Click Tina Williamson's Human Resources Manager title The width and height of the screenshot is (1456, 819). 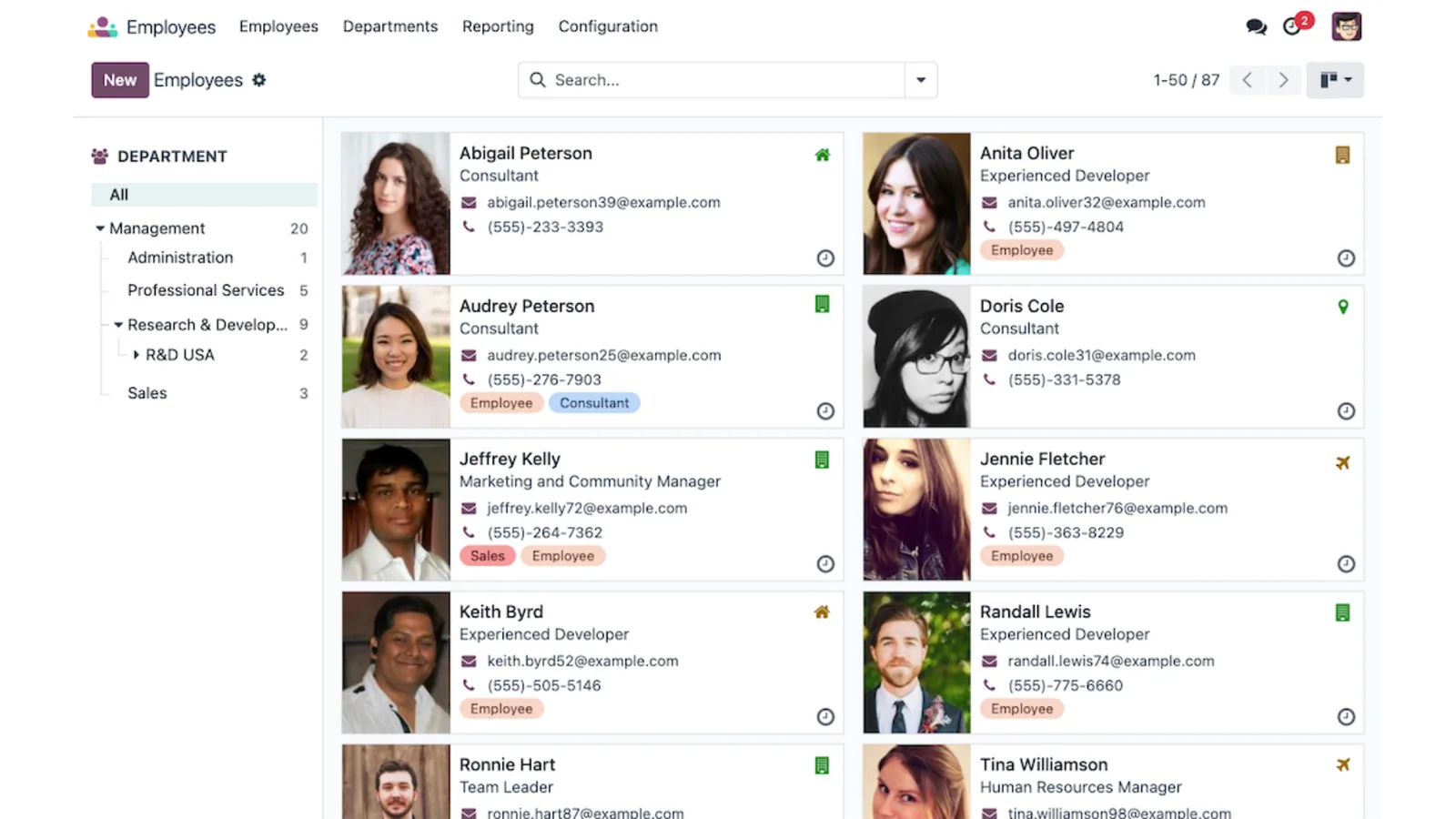[1080, 787]
